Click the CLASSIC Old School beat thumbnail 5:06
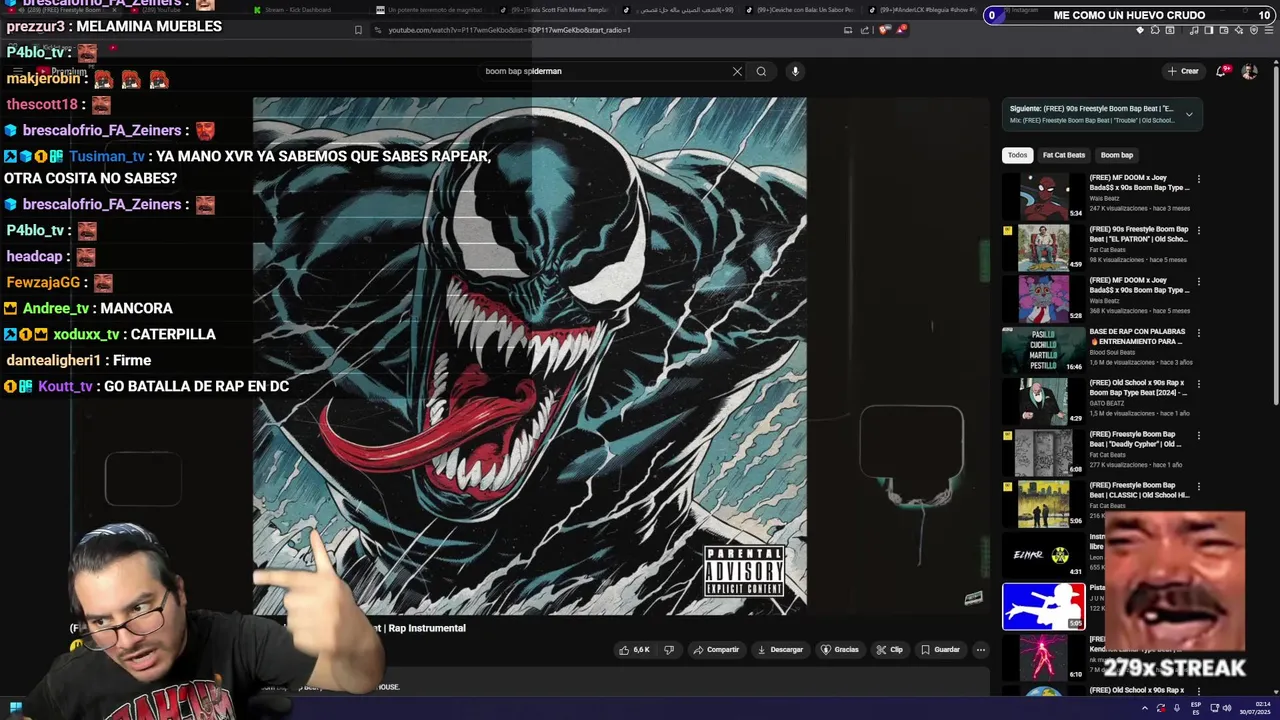The height and width of the screenshot is (720, 1280). [x=1043, y=504]
